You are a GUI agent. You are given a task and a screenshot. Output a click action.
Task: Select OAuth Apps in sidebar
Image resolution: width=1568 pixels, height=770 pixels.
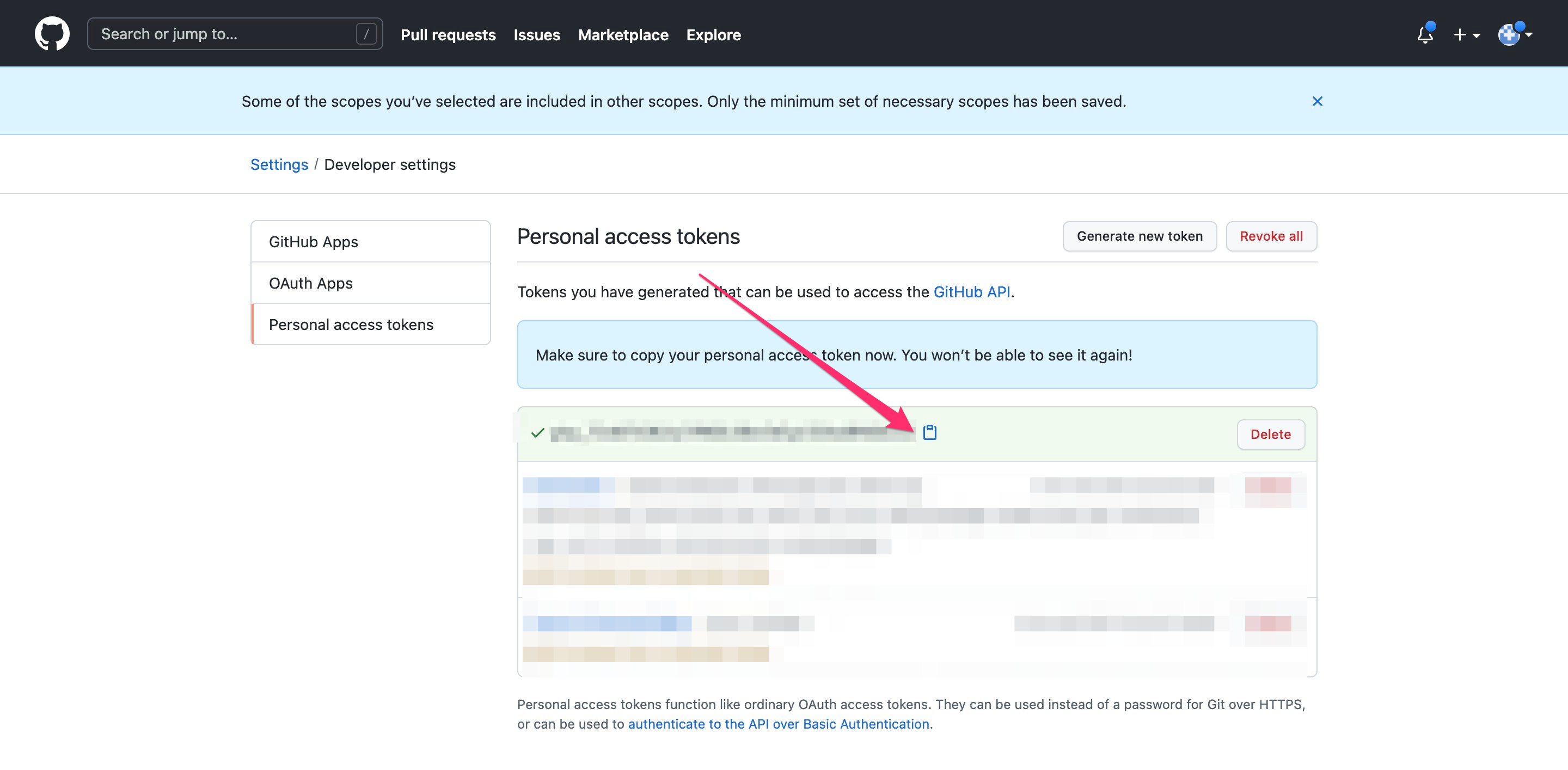click(371, 283)
